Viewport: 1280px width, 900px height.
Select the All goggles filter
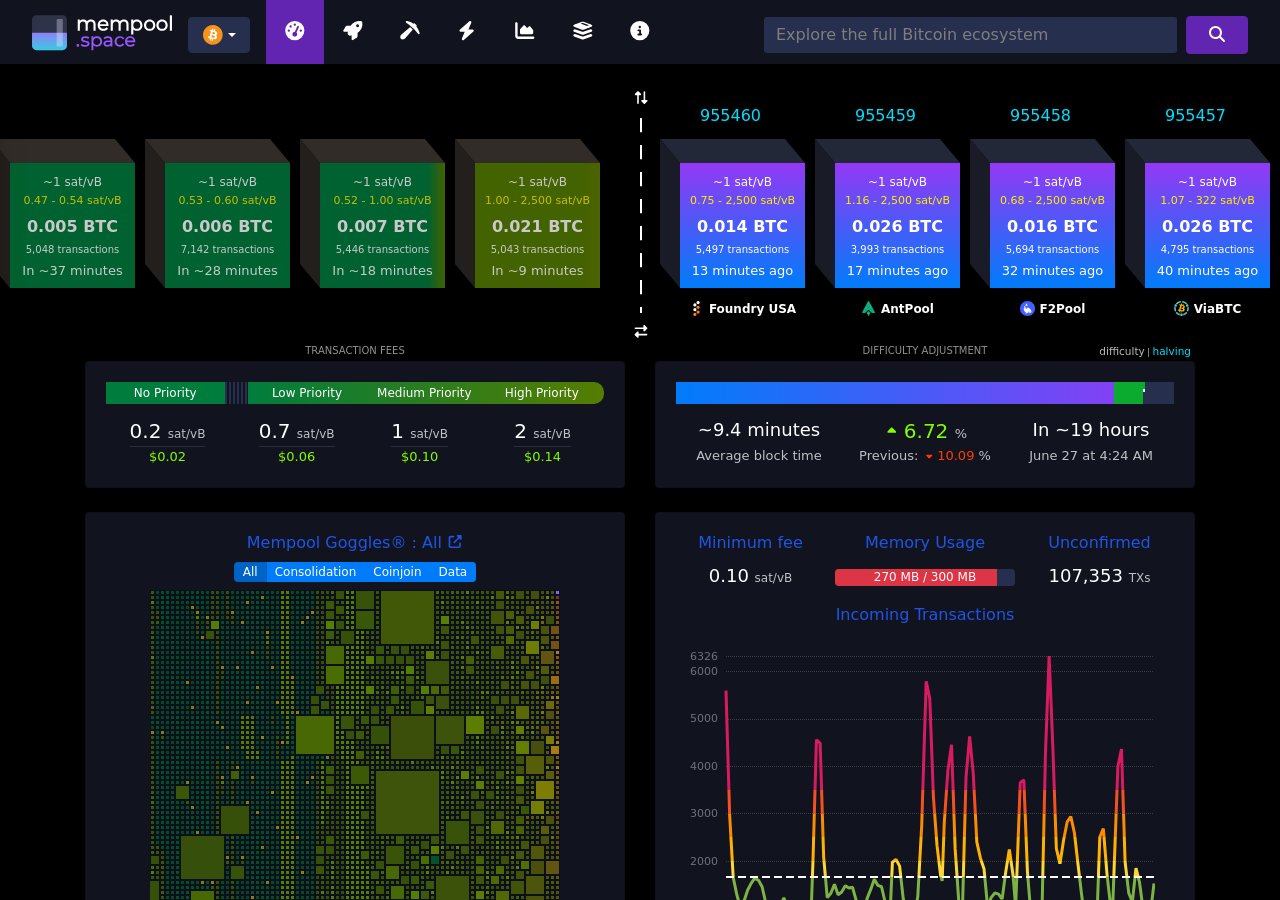tap(250, 572)
